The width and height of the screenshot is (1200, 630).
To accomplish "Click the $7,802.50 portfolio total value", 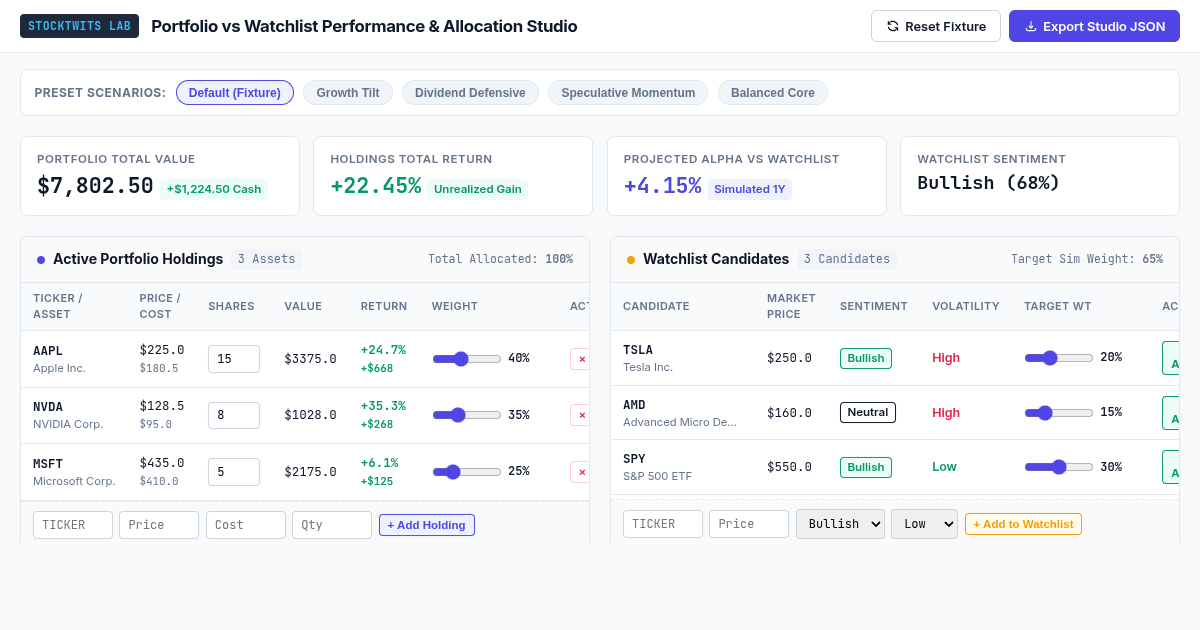I will coord(95,186).
